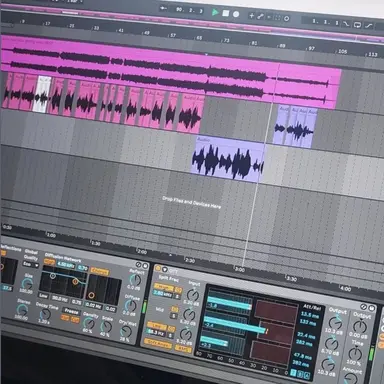Toggle the Diffusion Network High filter switch

[x=49, y=262]
